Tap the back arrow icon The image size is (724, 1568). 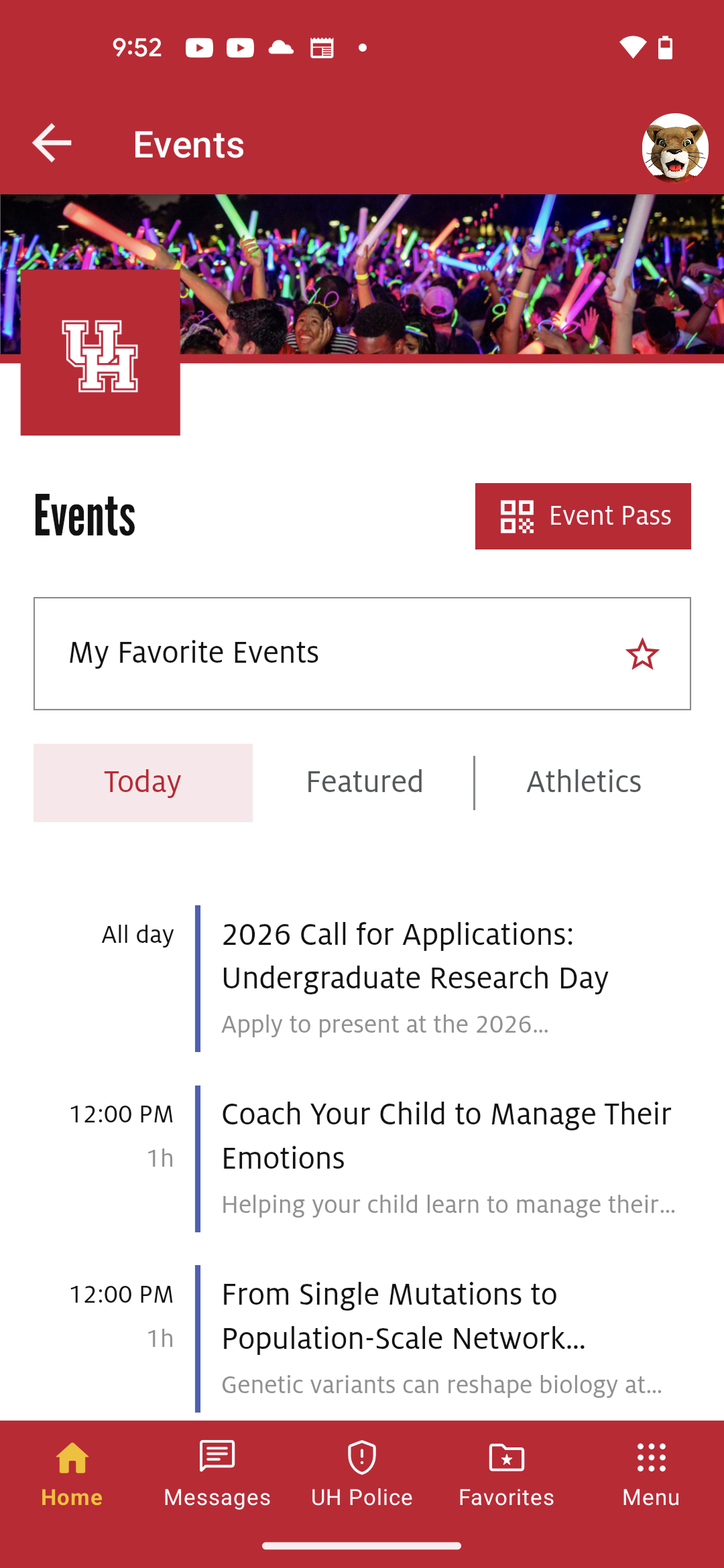pyautogui.click(x=52, y=143)
